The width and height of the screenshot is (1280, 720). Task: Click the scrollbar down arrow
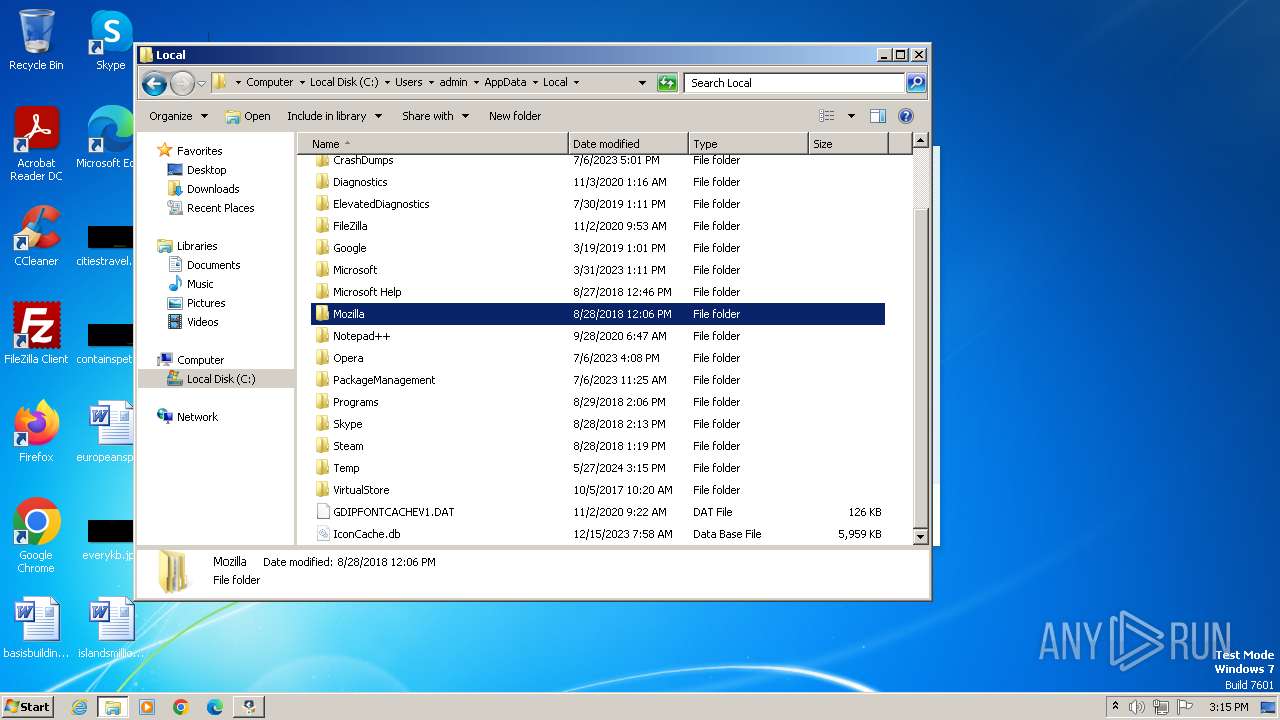(x=920, y=537)
